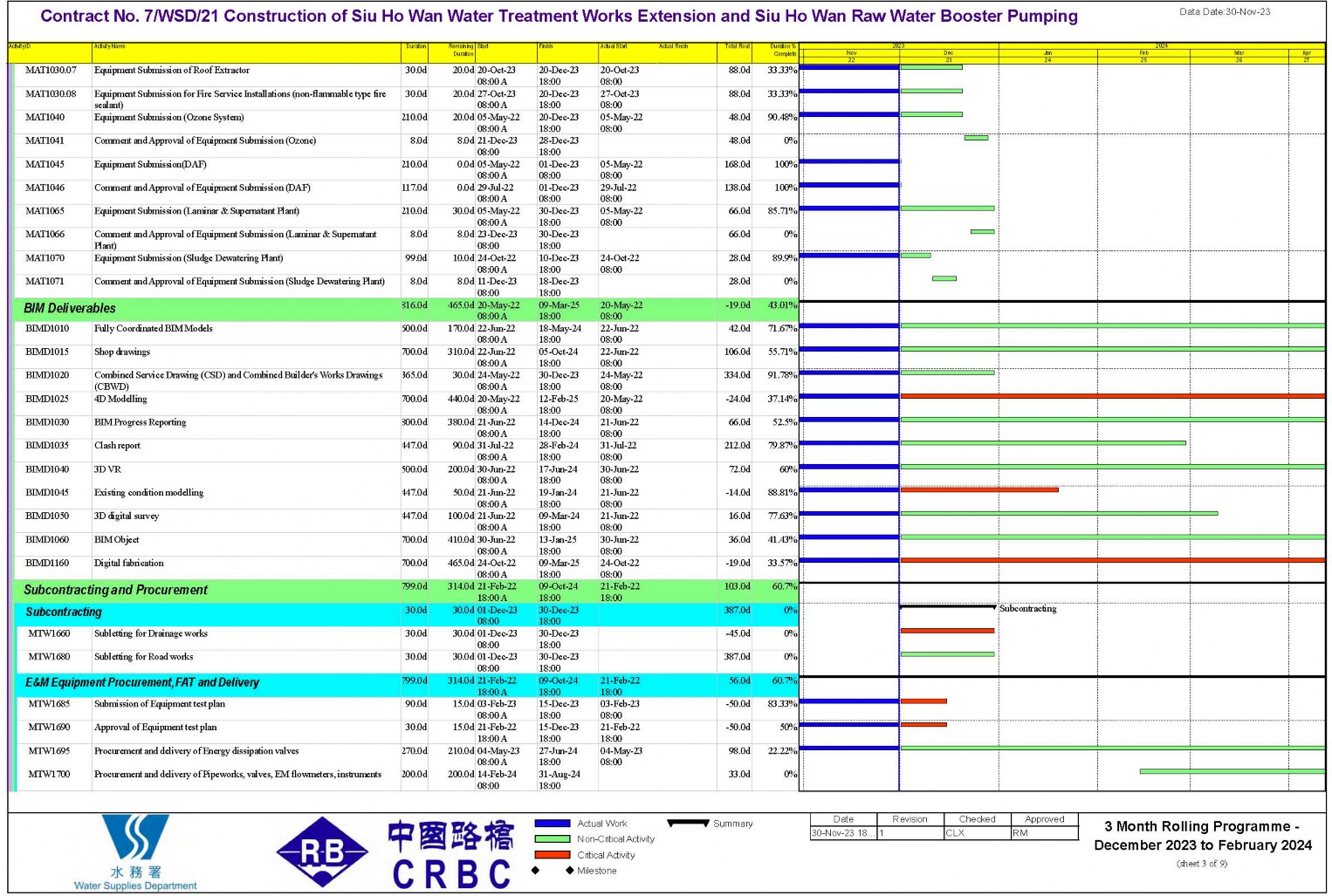Click the red Gantt bar for Digital fabrication
Viewport: 1332px width, 896px height.
(x=1112, y=560)
